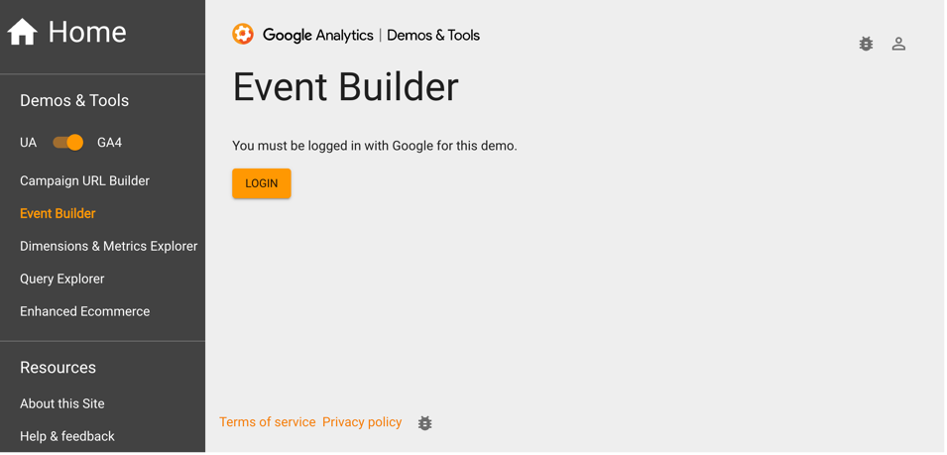The width and height of the screenshot is (947, 455).
Task: Open the Privacy policy link
Action: 362,422
